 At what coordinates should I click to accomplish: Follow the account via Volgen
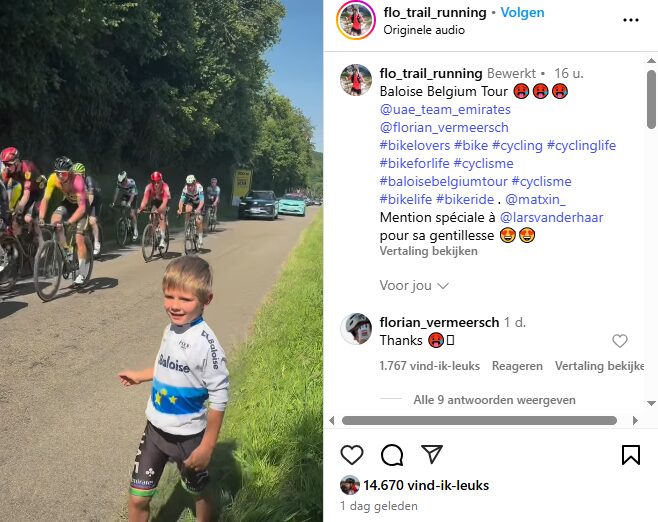(x=522, y=13)
